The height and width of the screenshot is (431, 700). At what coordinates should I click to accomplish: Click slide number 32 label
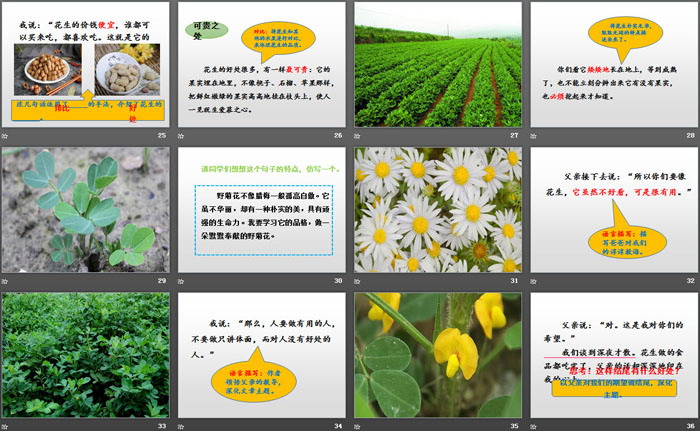[x=691, y=280]
